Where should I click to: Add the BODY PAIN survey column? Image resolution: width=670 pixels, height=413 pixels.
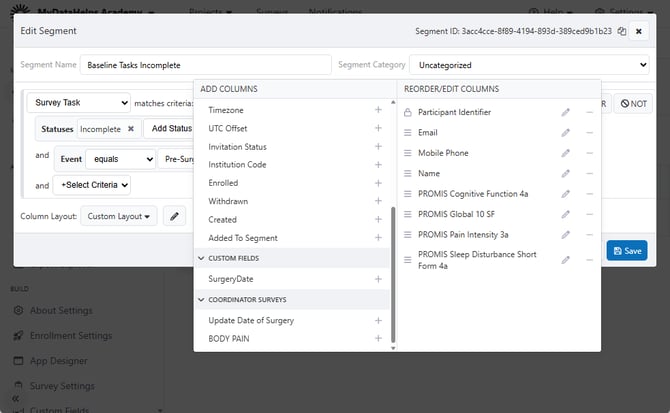pyautogui.click(x=378, y=339)
